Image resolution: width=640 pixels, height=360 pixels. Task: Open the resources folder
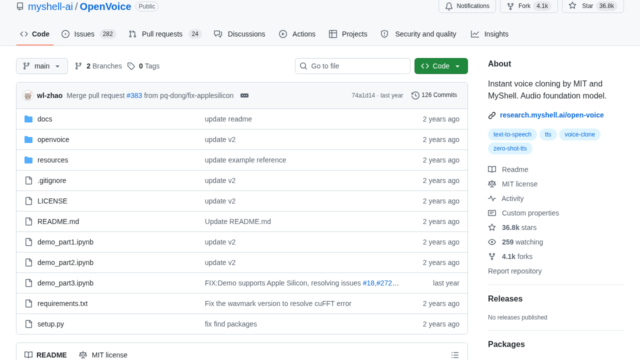point(53,160)
